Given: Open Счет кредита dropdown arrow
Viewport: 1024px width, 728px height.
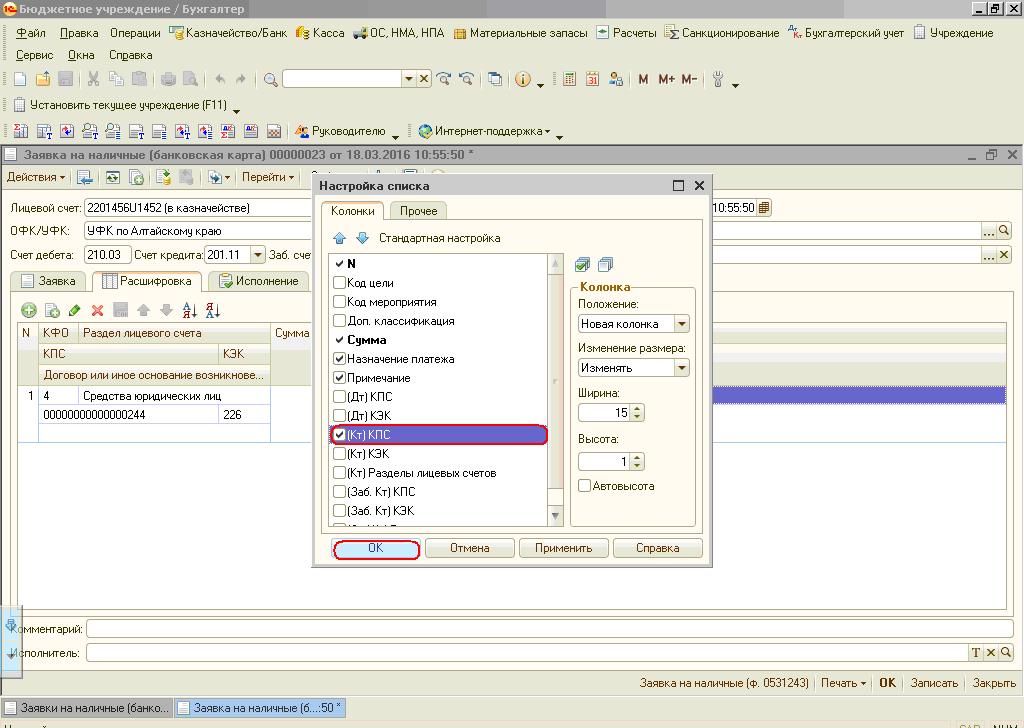Looking at the screenshot, I should click(258, 255).
